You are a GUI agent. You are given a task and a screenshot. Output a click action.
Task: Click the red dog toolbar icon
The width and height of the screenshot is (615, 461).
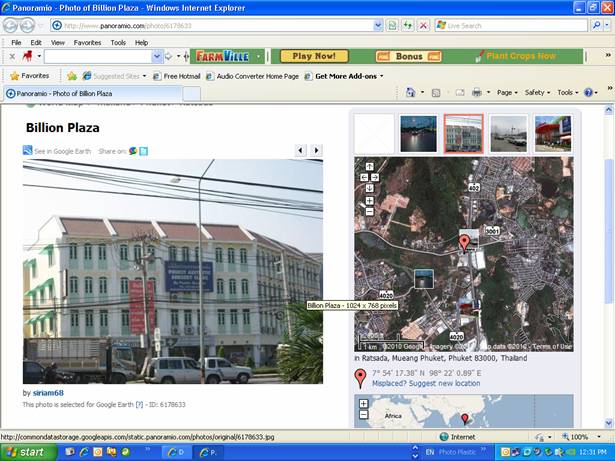click(x=27, y=56)
